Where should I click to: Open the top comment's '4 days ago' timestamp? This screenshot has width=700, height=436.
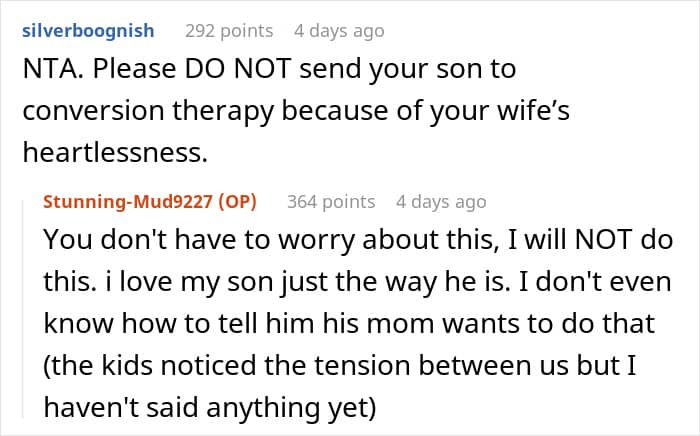pyautogui.click(x=338, y=30)
